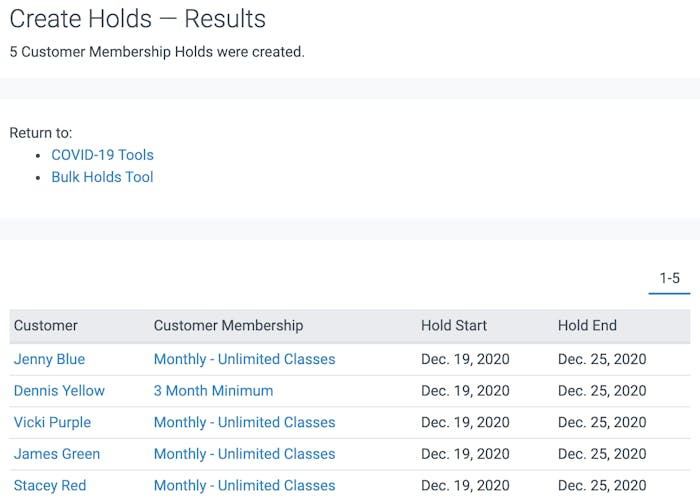Open Stacey Red's Monthly - Unlimited Classes membership

pos(244,485)
